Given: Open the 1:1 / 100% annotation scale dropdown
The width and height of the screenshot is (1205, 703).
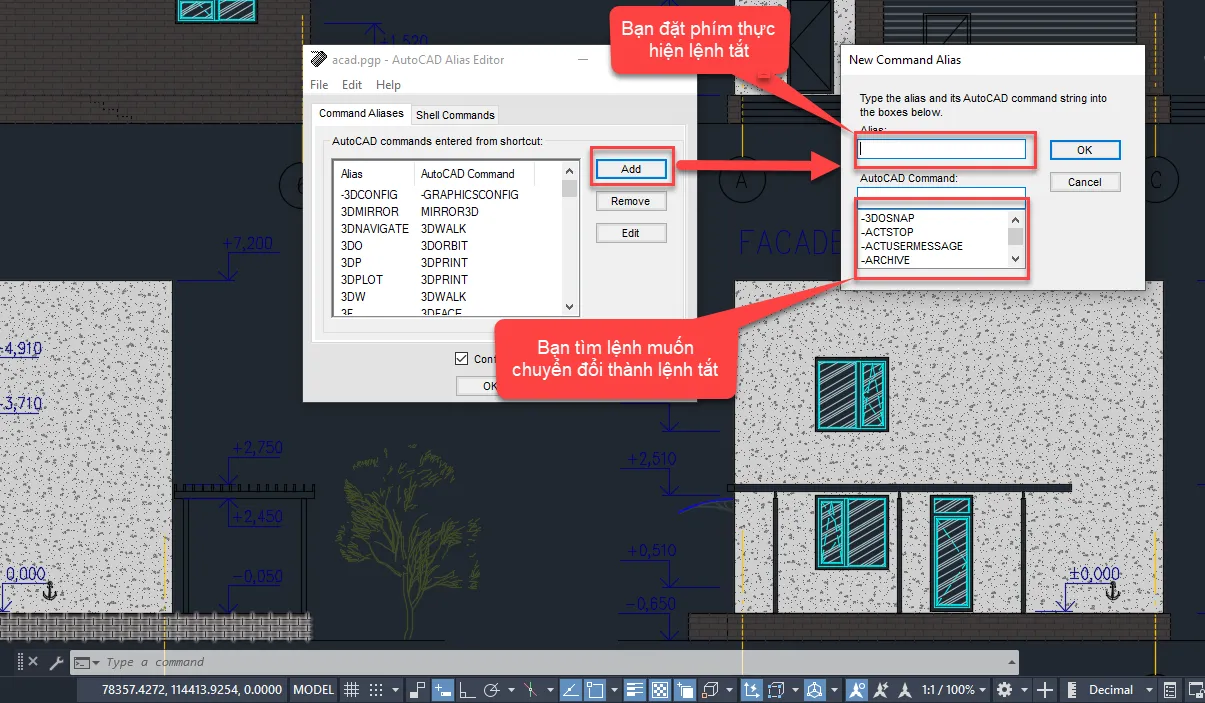Looking at the screenshot, I should point(949,689).
